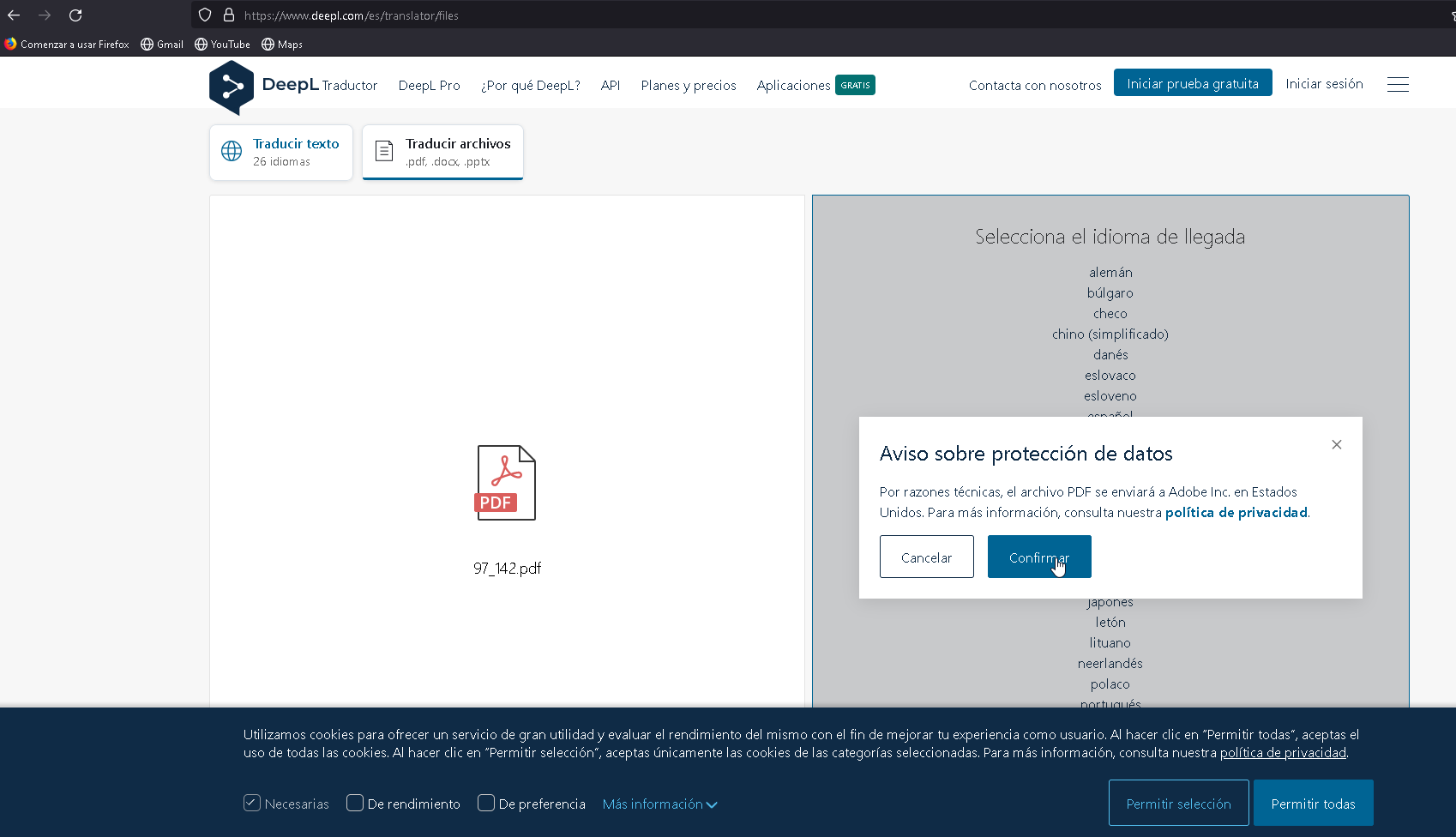Image resolution: width=1456 pixels, height=837 pixels.
Task: Expand Más información cookie details
Action: tap(659, 804)
